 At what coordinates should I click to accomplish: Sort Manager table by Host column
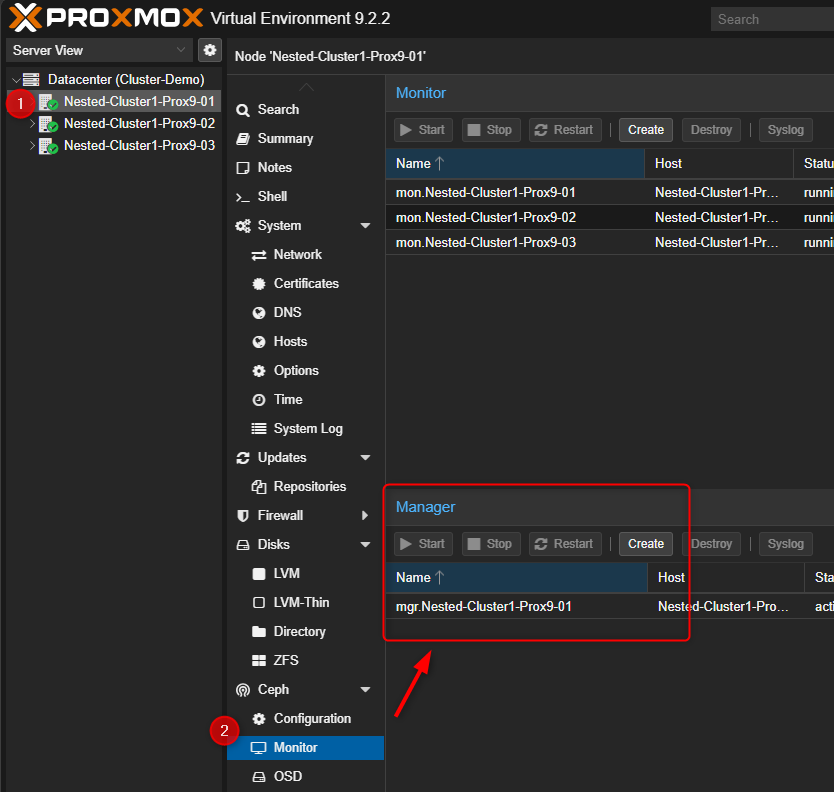(x=725, y=577)
